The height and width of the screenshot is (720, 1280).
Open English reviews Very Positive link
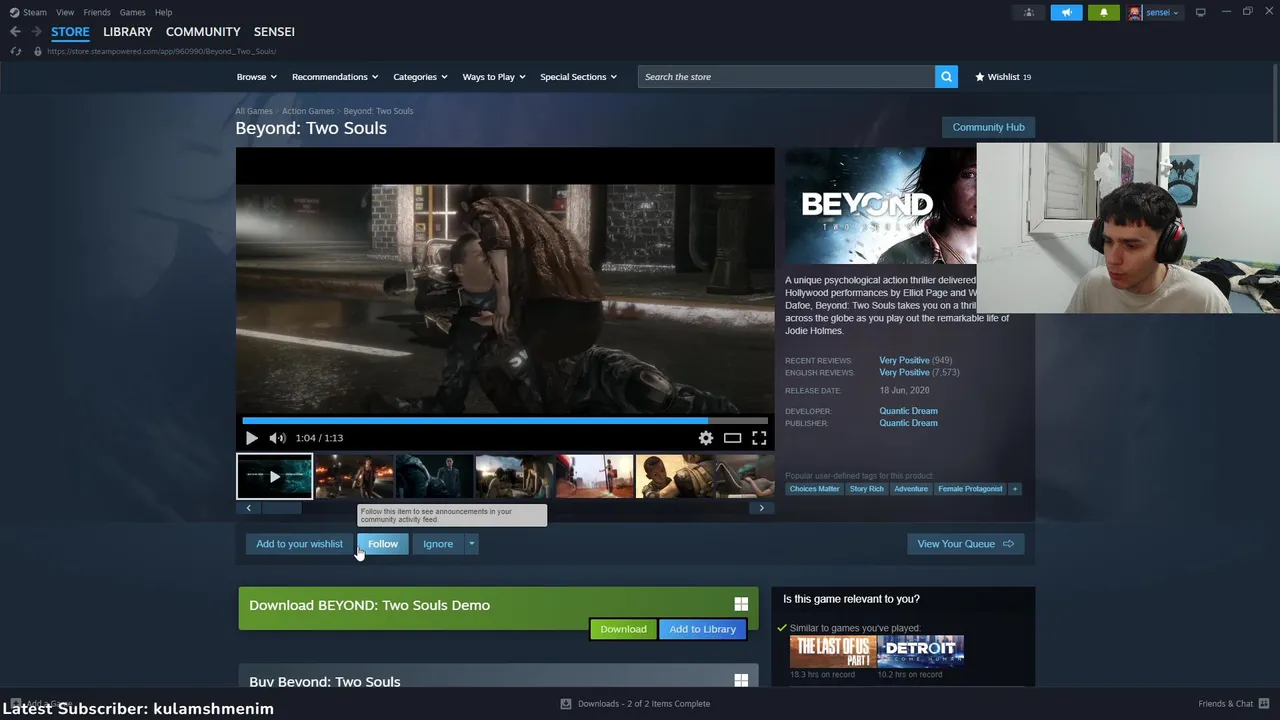[904, 372]
